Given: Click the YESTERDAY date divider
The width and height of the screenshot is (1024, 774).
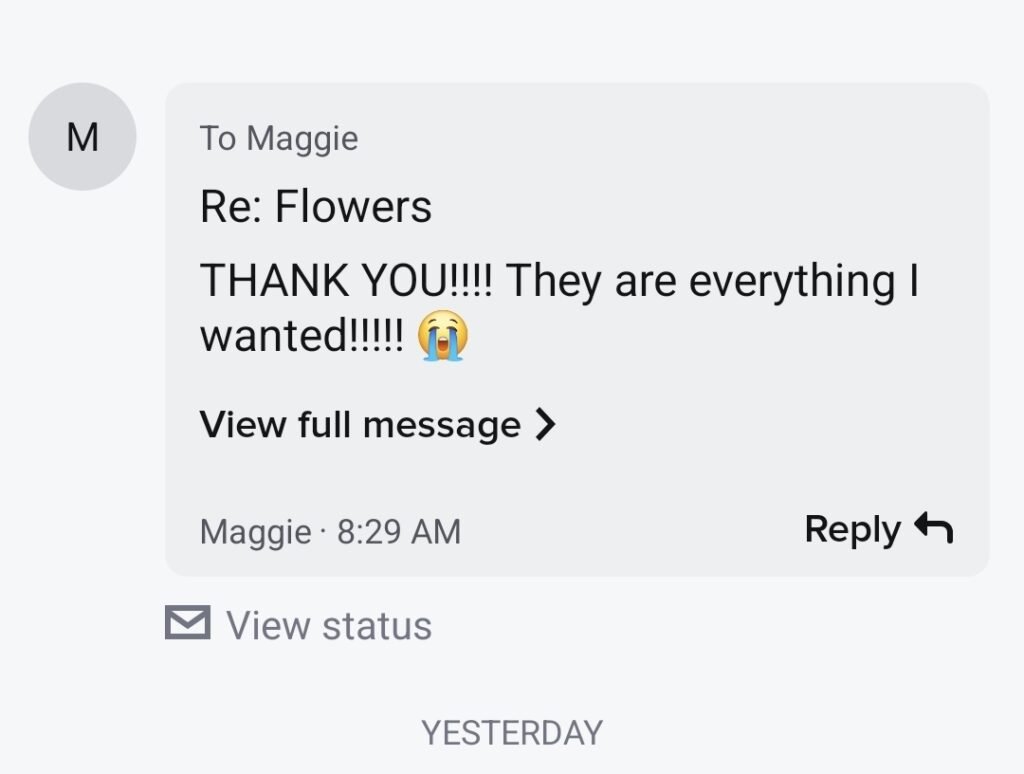Looking at the screenshot, I should click(x=512, y=733).
